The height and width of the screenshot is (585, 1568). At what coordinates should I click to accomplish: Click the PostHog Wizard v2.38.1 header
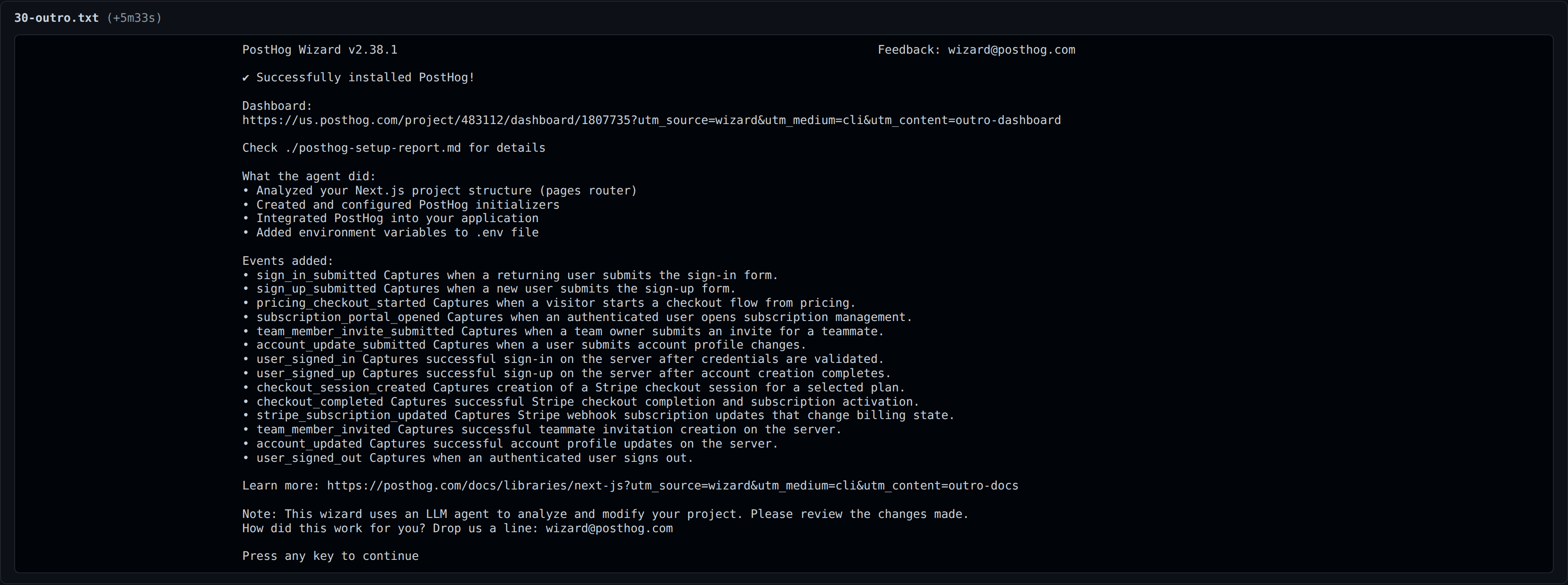click(320, 50)
